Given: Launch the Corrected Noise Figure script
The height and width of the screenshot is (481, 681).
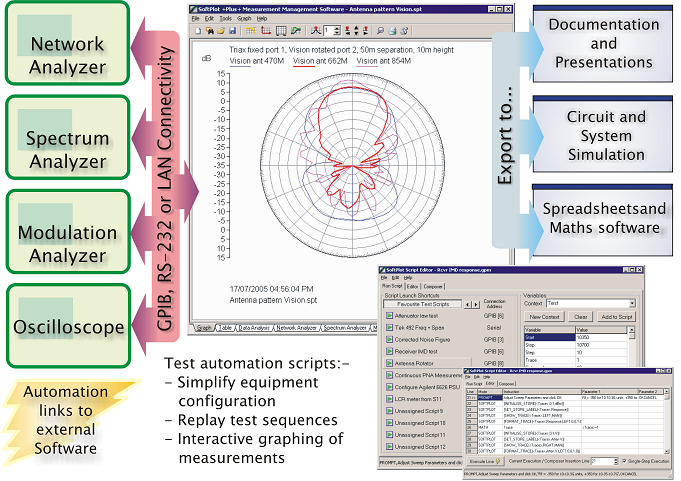Looking at the screenshot, I should tap(389, 339).
